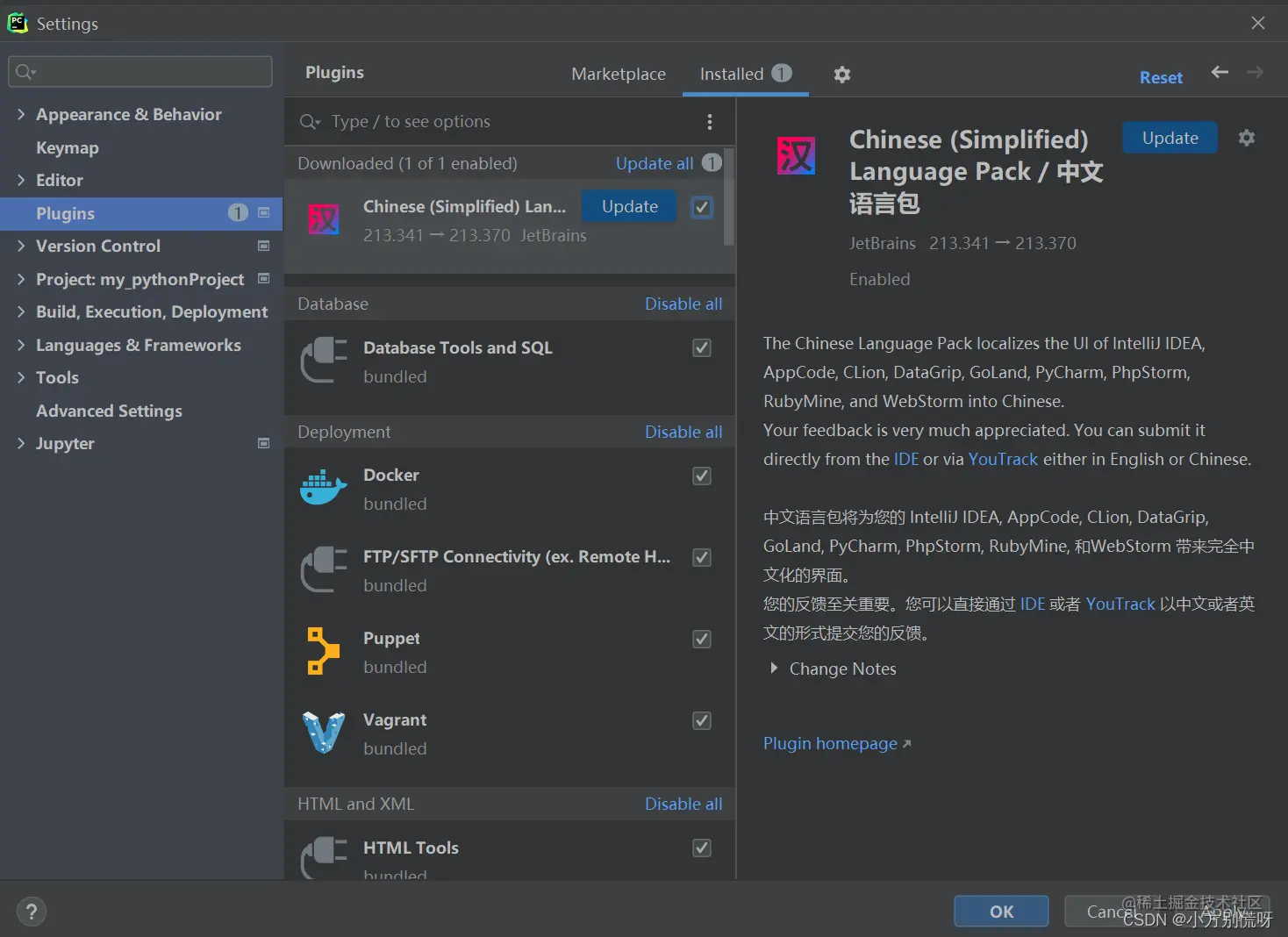Click the Database Tools and SQL plugin icon
The image size is (1288, 937).
coord(324,360)
